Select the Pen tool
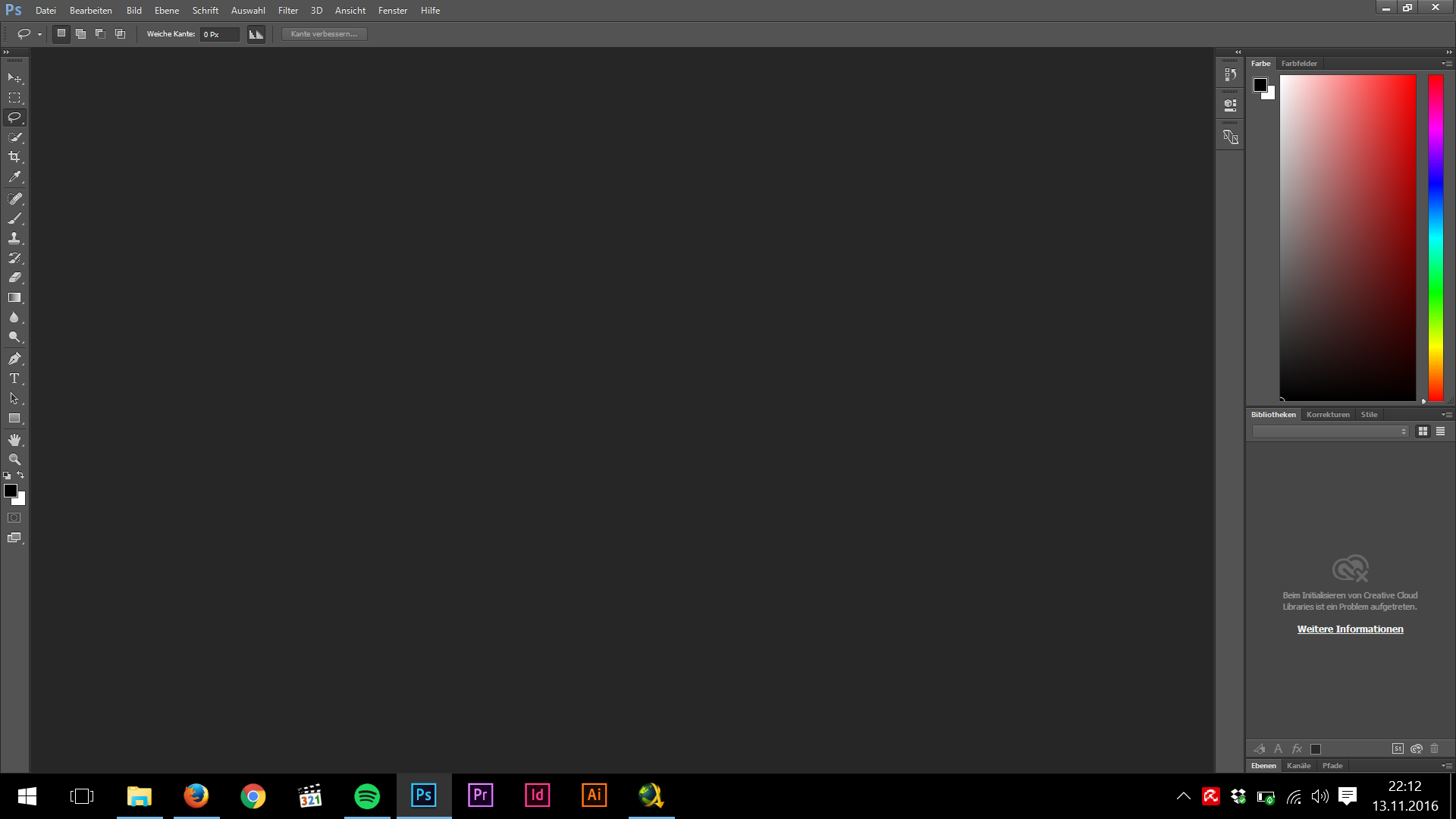This screenshot has width=1456, height=819. click(x=14, y=359)
